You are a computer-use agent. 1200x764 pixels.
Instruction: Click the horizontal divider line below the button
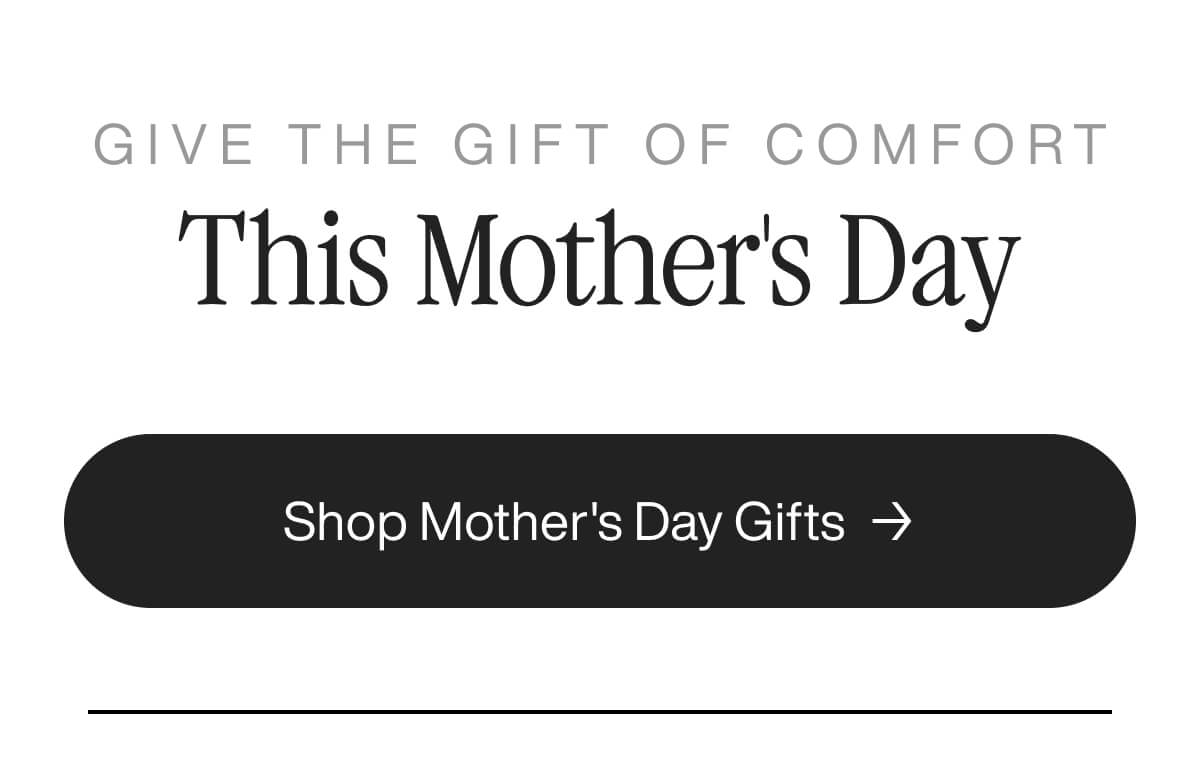(x=600, y=712)
